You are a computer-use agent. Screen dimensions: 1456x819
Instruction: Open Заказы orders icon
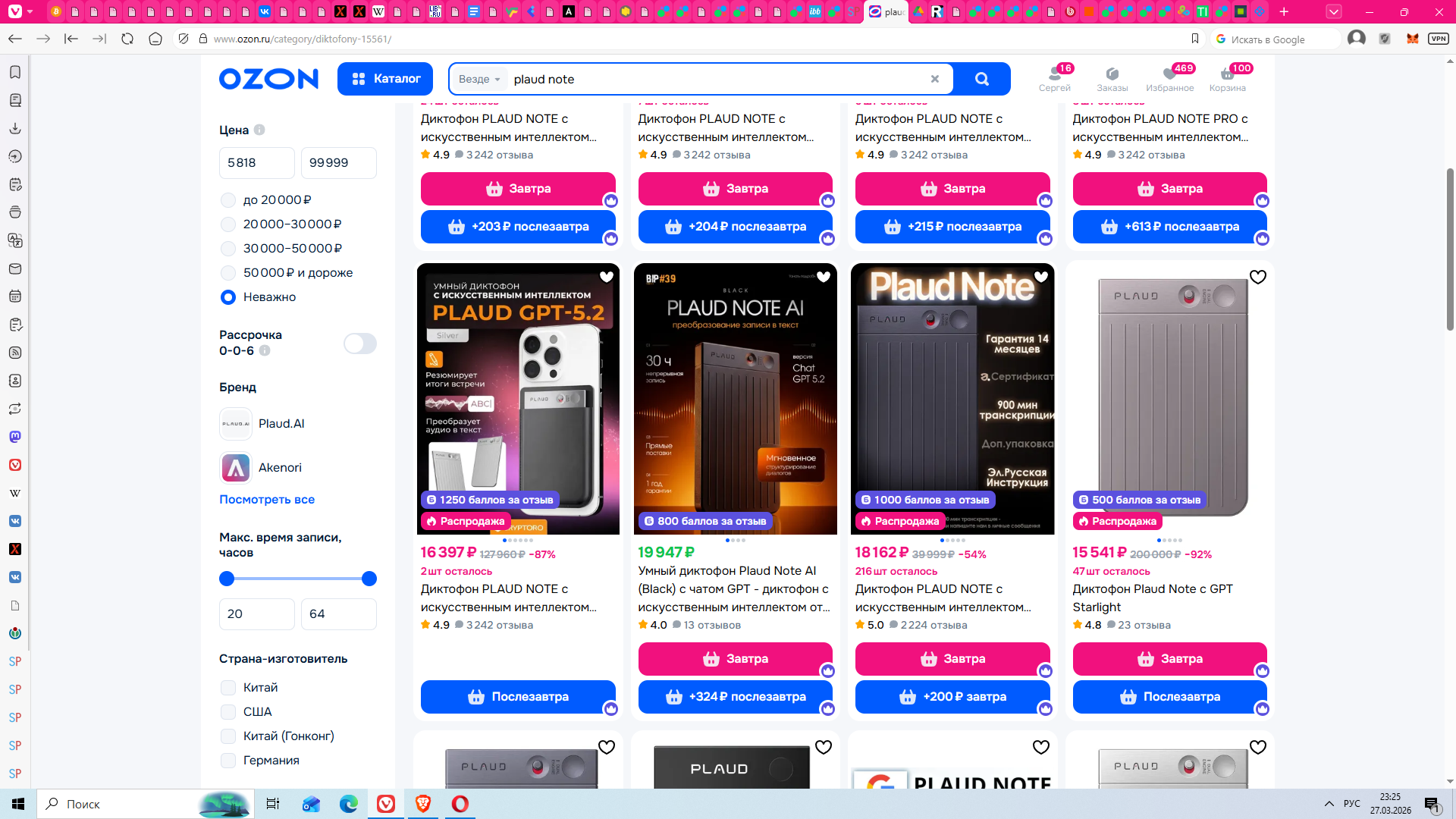click(1112, 78)
